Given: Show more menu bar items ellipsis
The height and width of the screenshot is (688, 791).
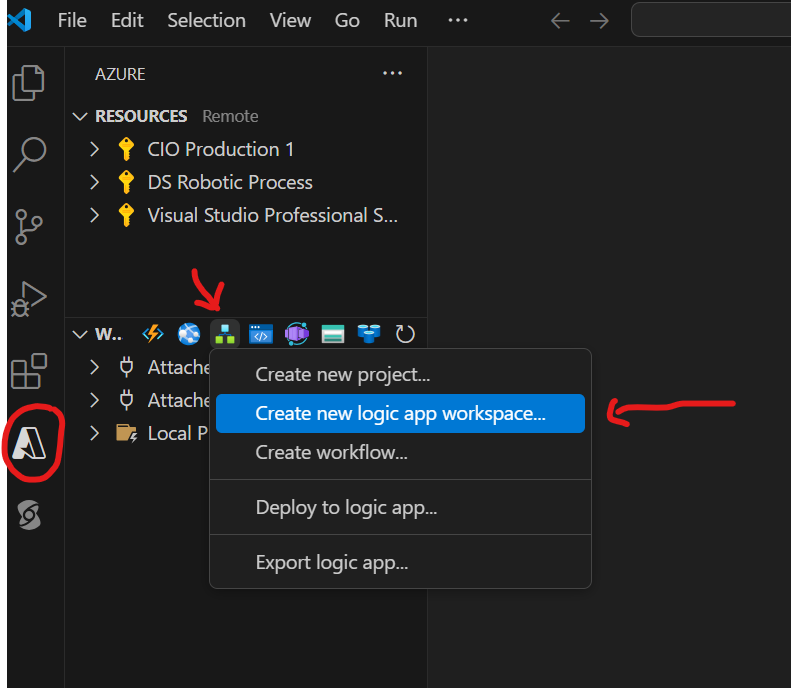Looking at the screenshot, I should (x=458, y=21).
